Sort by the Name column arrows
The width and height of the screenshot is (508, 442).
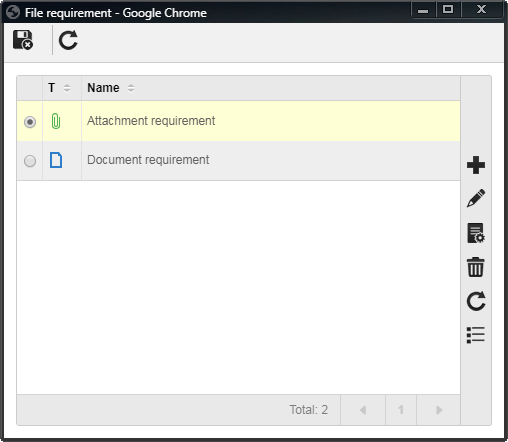pos(131,88)
